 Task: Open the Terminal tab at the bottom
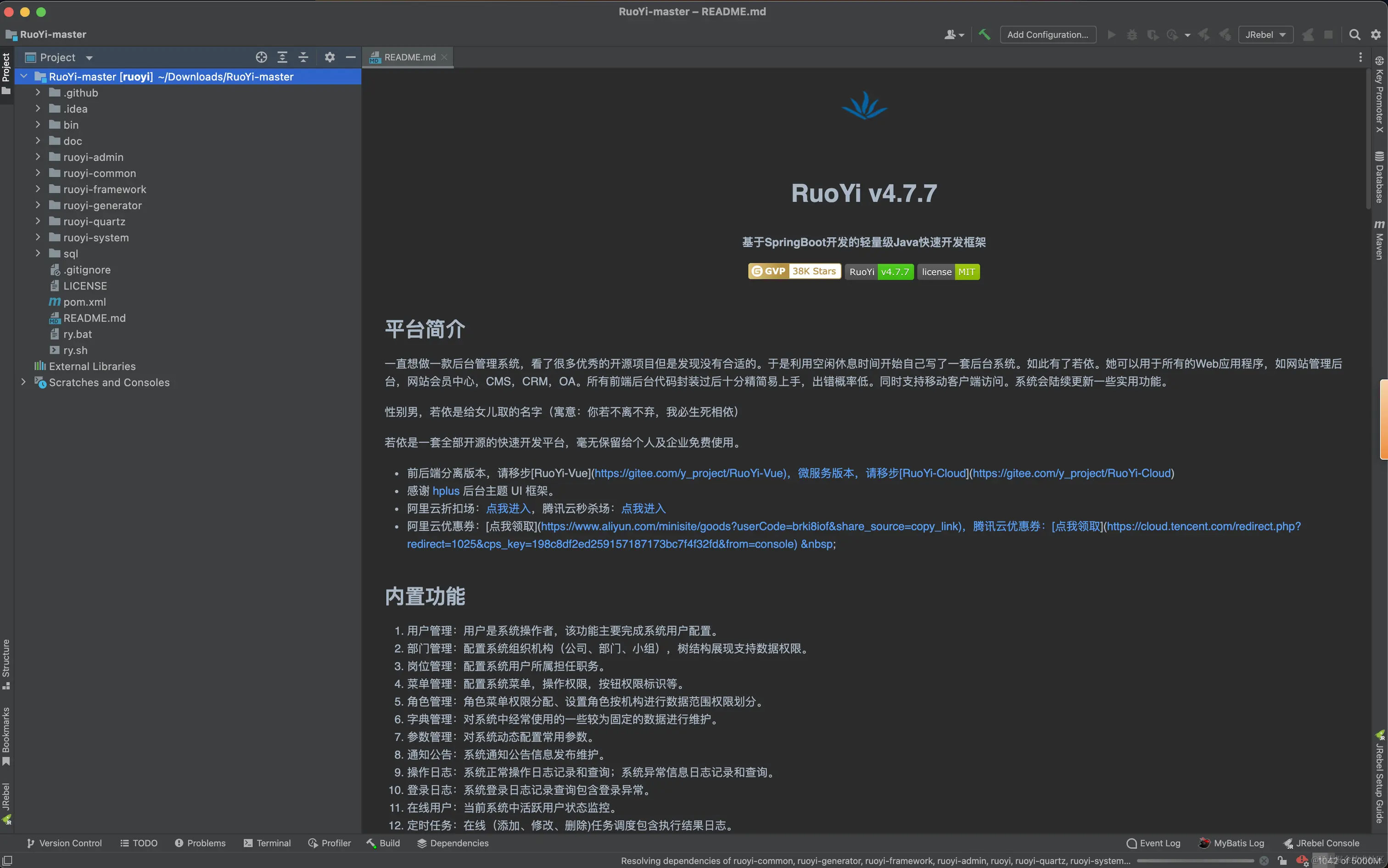(267, 843)
